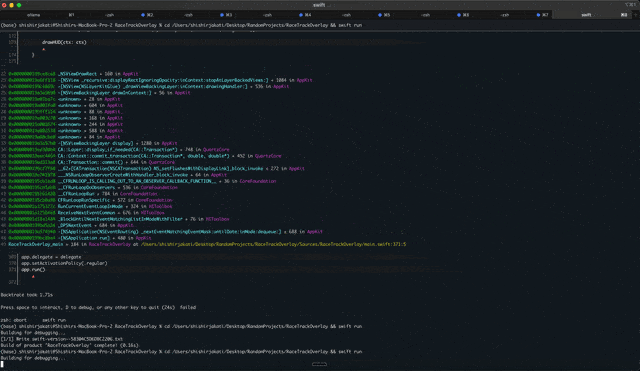The height and width of the screenshot is (371, 640).
Task: Select the active swift tab labeled ⌘8
Action: tap(592, 15)
